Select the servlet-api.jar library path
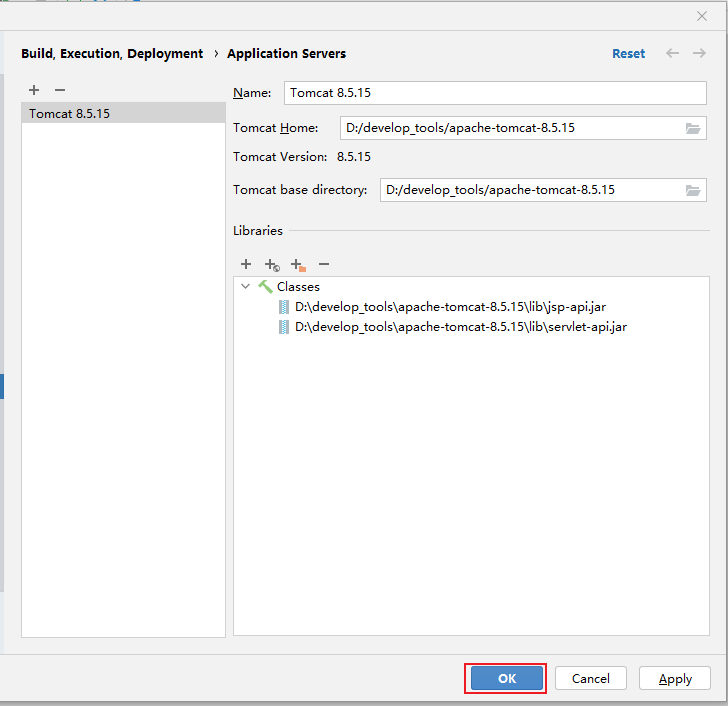Image resolution: width=728 pixels, height=706 pixels. 461,327
